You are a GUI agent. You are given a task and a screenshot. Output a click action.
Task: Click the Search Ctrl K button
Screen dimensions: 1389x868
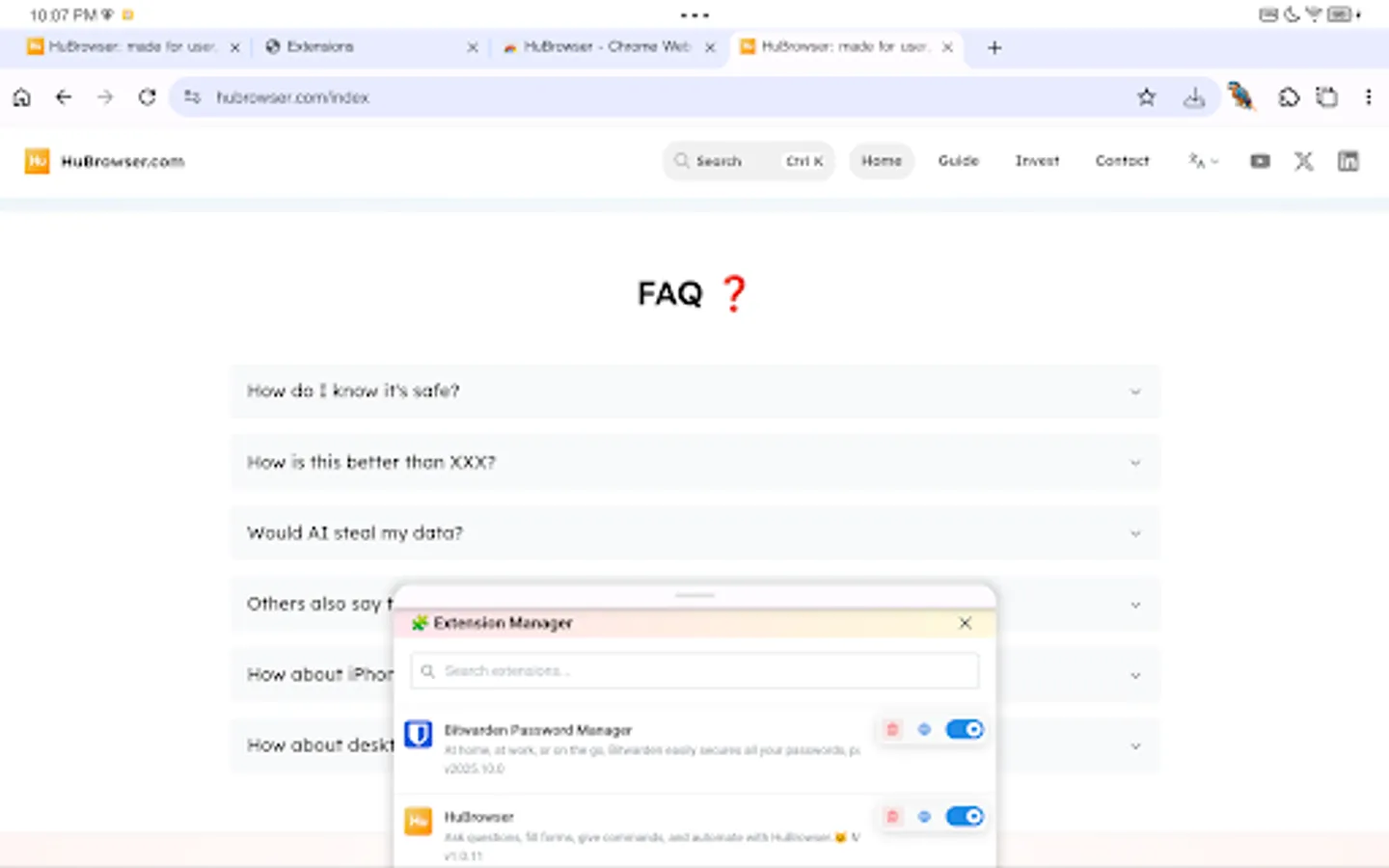[x=749, y=161]
